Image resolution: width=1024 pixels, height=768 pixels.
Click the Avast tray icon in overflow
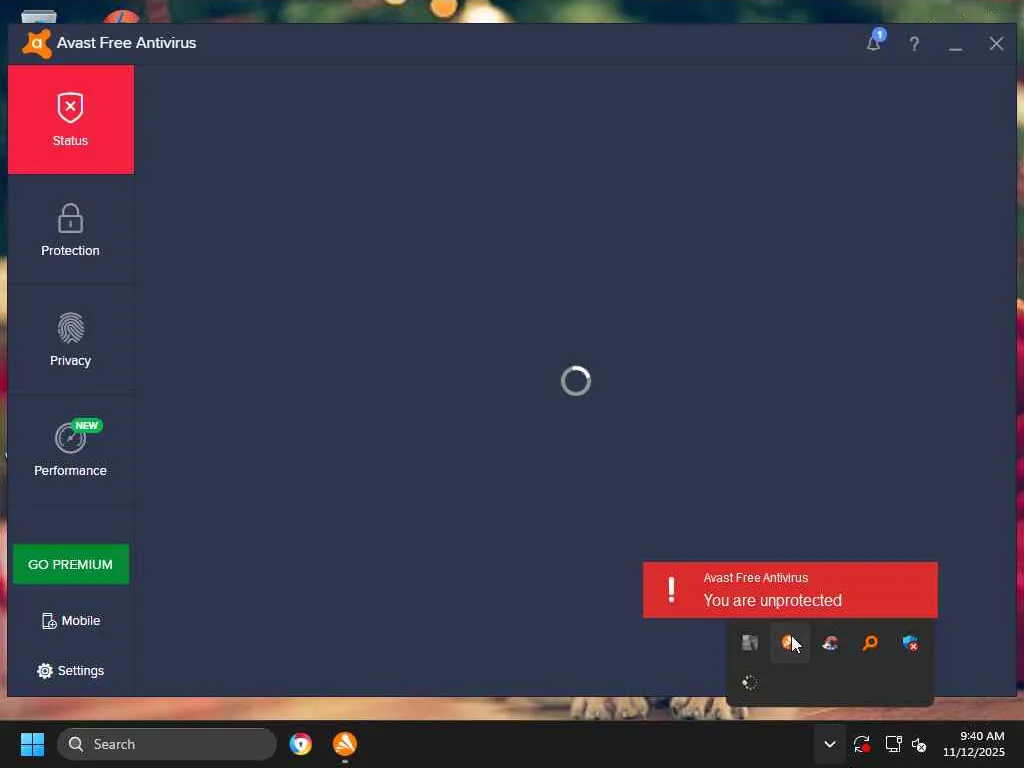pyautogui.click(x=790, y=643)
